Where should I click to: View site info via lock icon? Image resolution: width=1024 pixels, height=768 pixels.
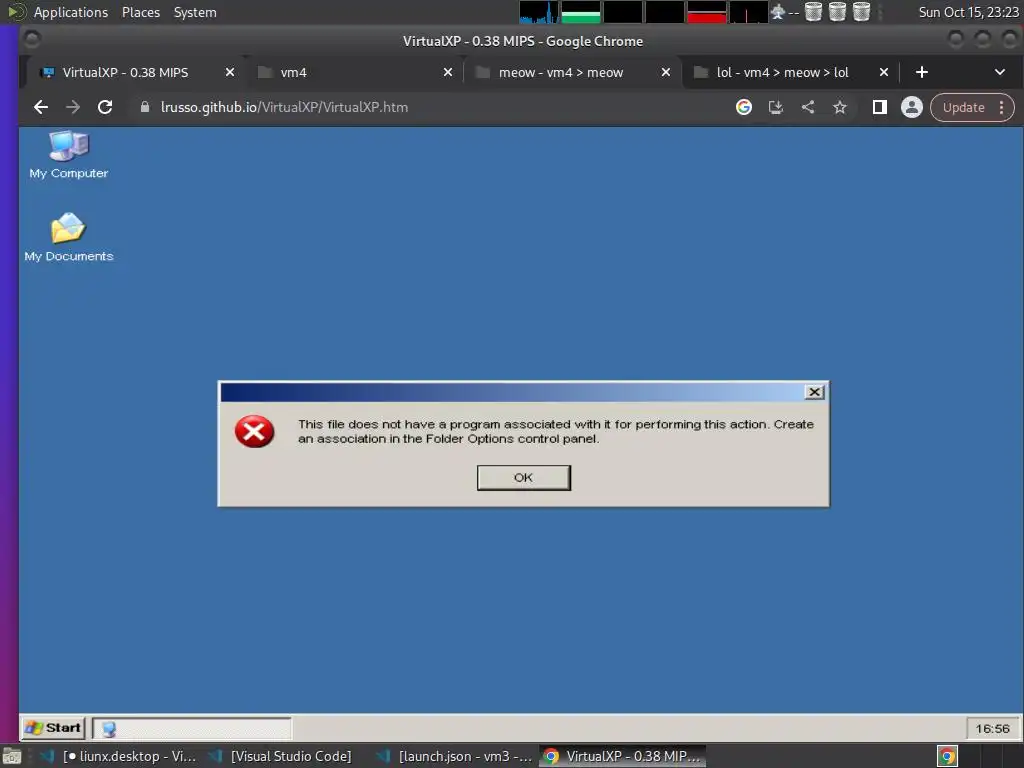click(144, 107)
